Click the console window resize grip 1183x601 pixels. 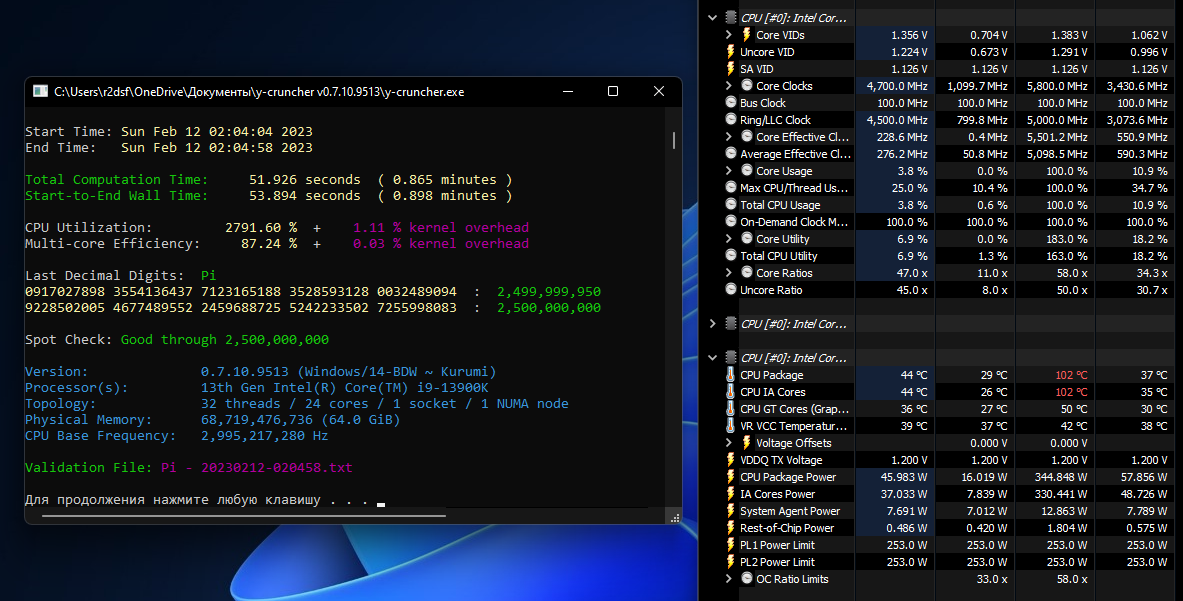point(674,517)
